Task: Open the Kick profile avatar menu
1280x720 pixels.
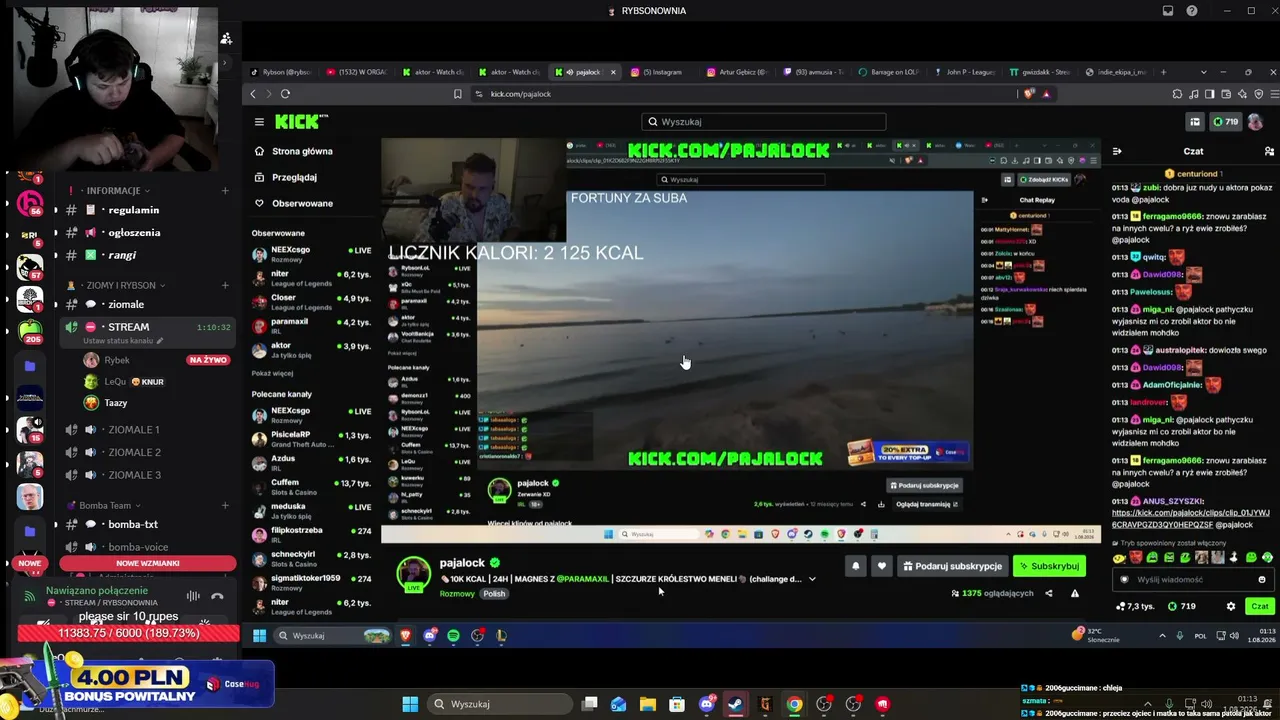Action: tap(1255, 122)
